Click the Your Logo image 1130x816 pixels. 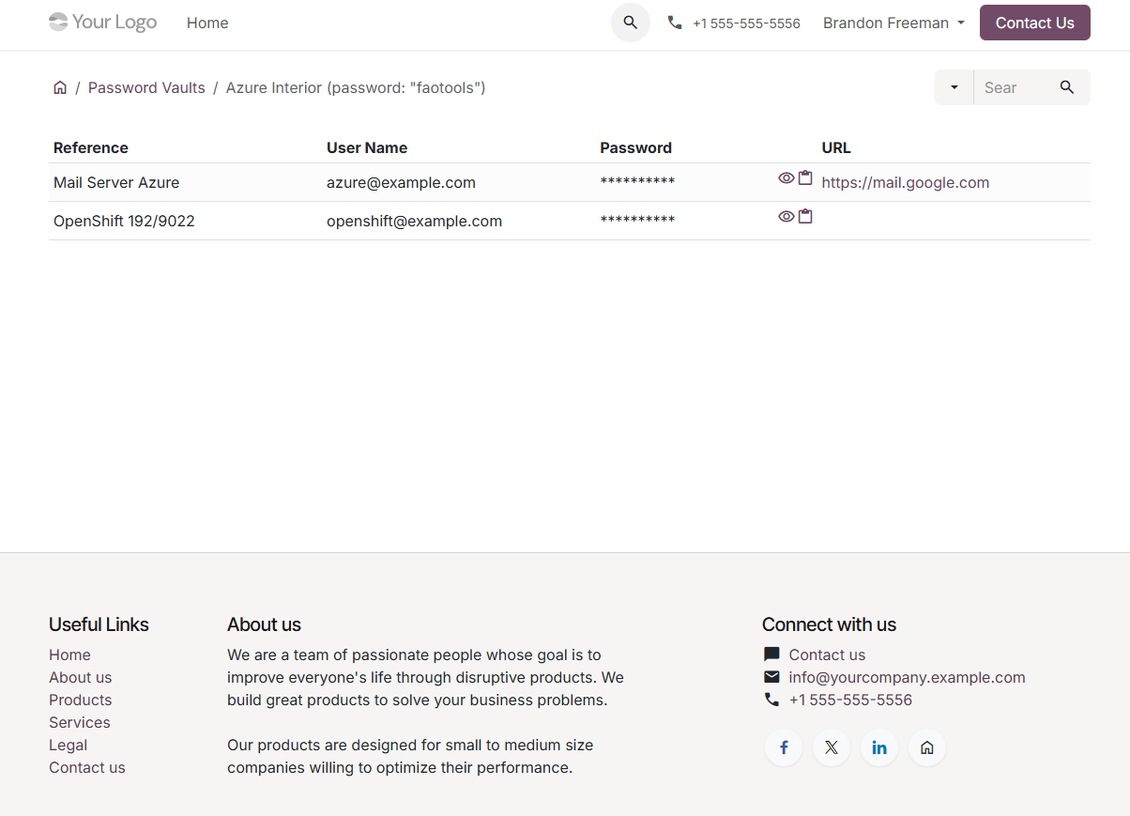[x=102, y=22]
